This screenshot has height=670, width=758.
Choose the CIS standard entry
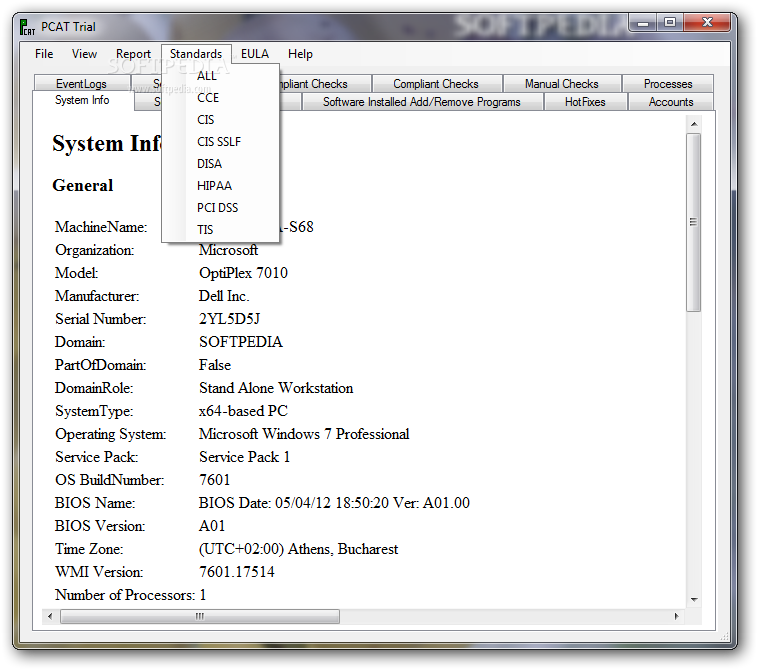tap(220, 119)
